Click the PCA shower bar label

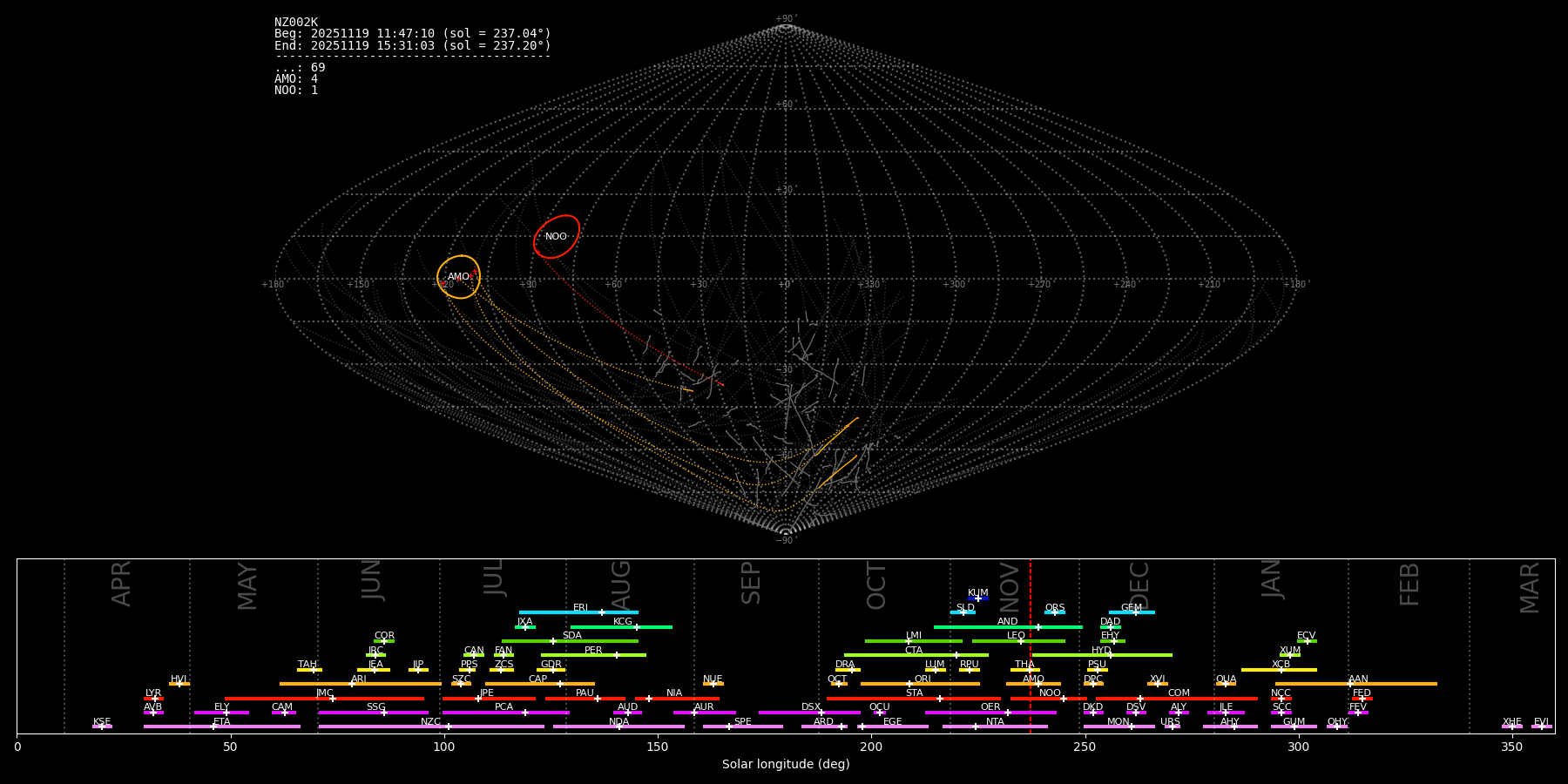[x=504, y=707]
